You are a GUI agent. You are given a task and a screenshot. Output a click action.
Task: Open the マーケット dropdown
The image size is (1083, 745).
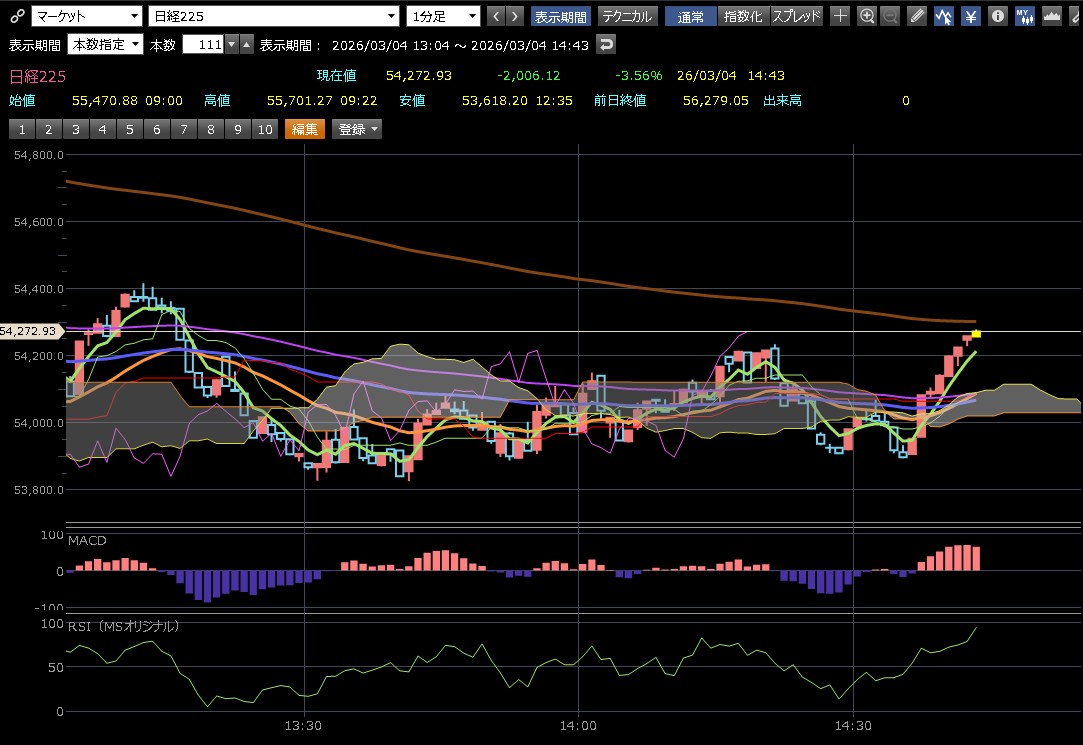86,16
